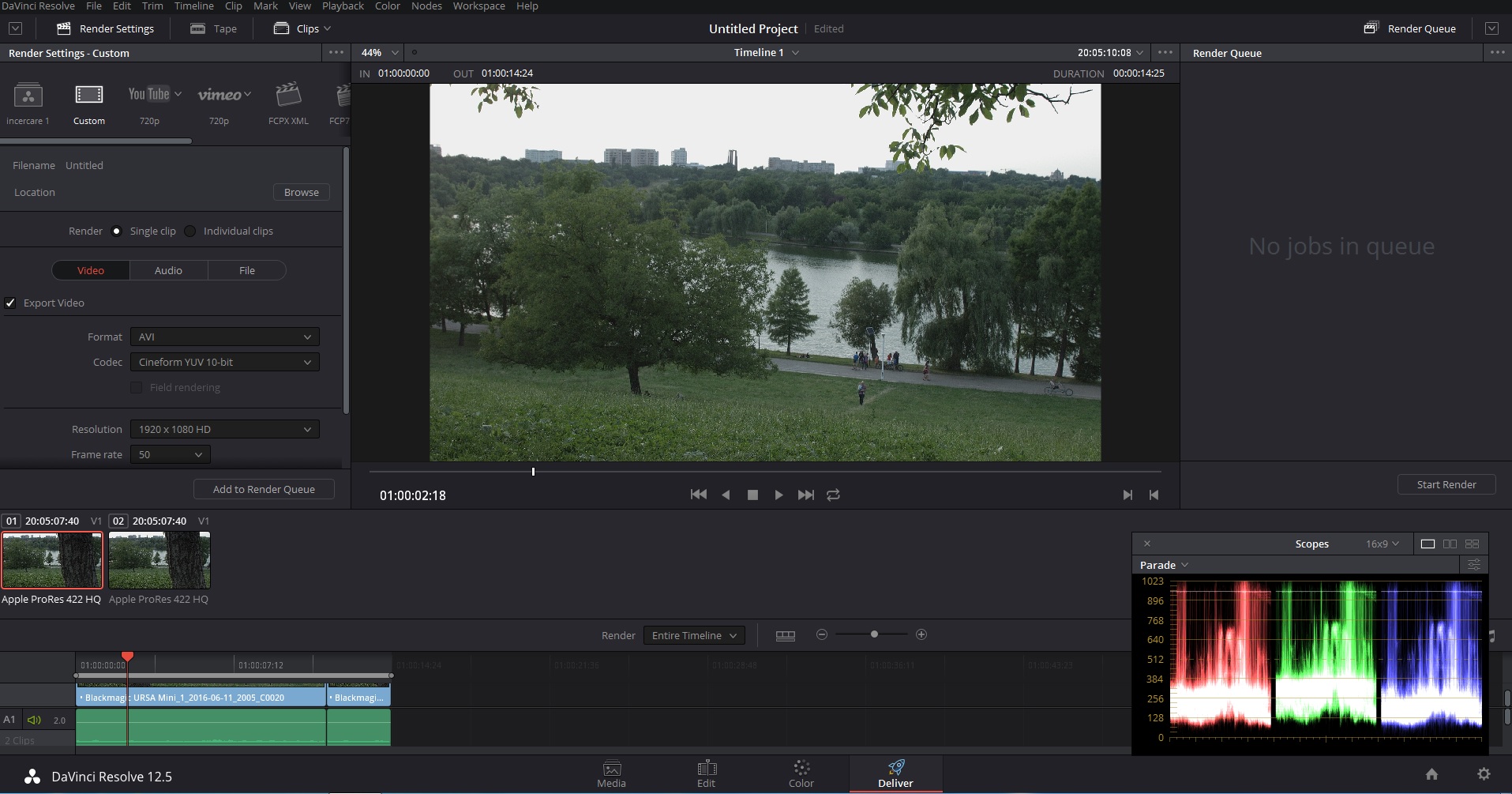Open the Codec dropdown Cineform YUV 10-bit
This screenshot has height=794, width=1512.
[225, 362]
